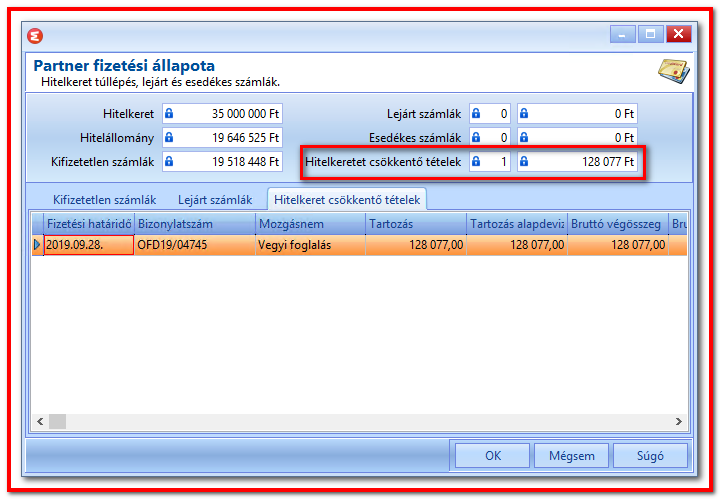Click lock icon in Hitelkeretet csökkentő tételek count
720x499 pixels.
(x=476, y=162)
